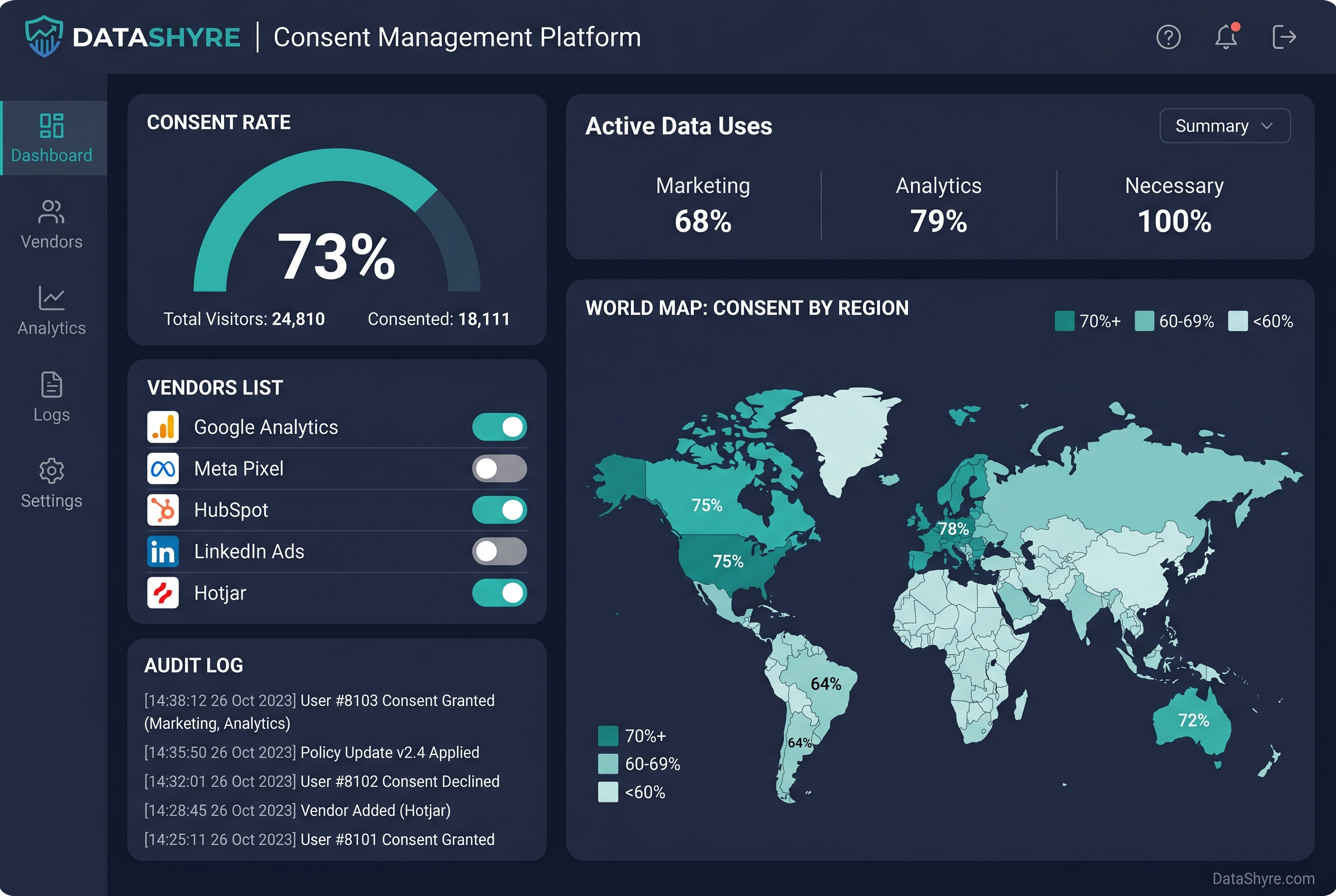Click the Consent Management Platform title
This screenshot has height=896, width=1336.
click(457, 38)
